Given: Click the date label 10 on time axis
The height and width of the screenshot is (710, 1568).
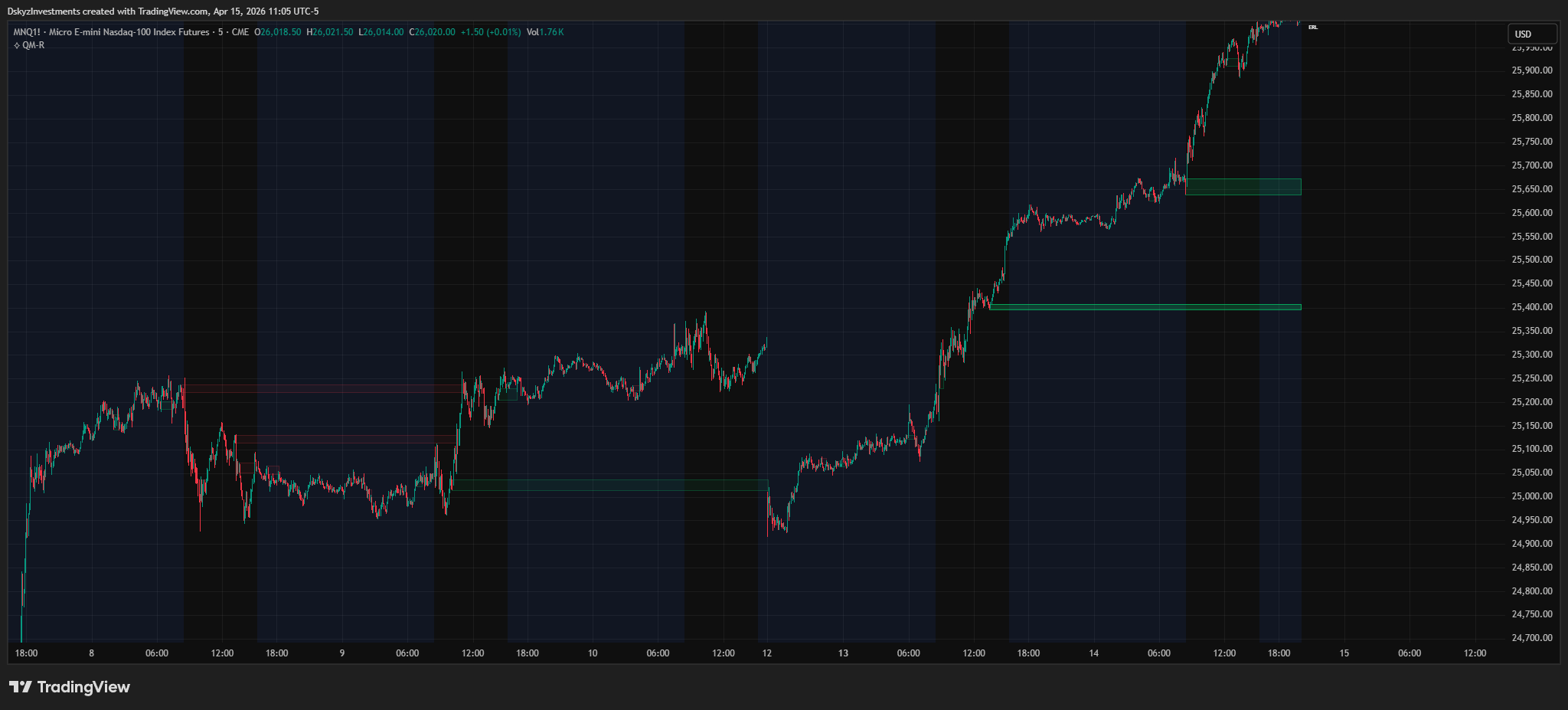Looking at the screenshot, I should (593, 653).
